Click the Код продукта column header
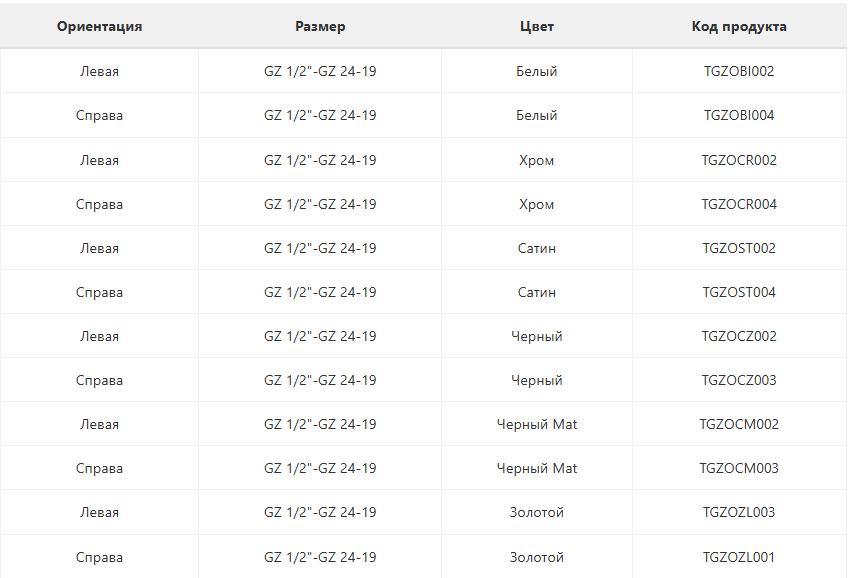This screenshot has height=578, width=866. [x=739, y=27]
